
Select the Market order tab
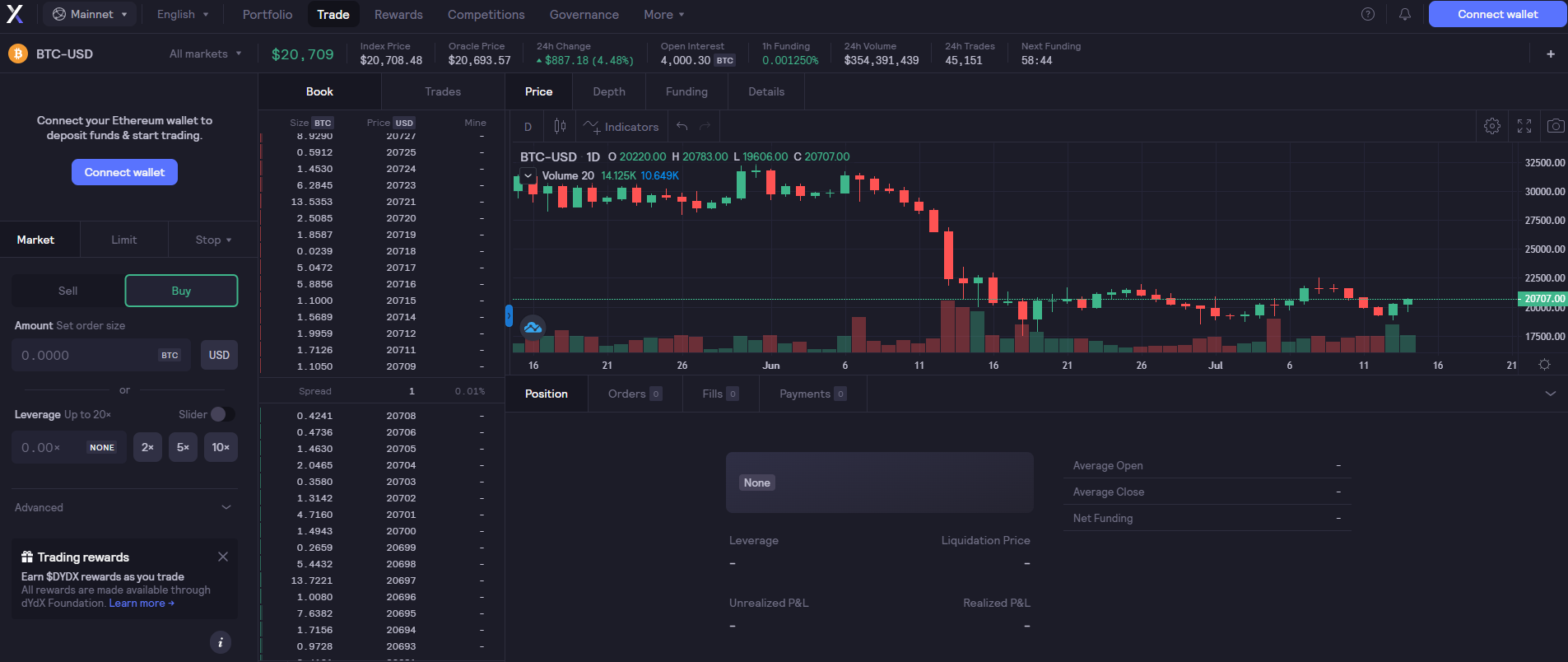coord(35,240)
